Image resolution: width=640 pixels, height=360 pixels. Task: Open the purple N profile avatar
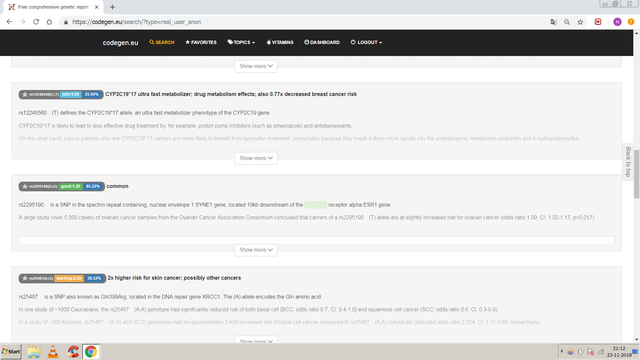(617, 22)
